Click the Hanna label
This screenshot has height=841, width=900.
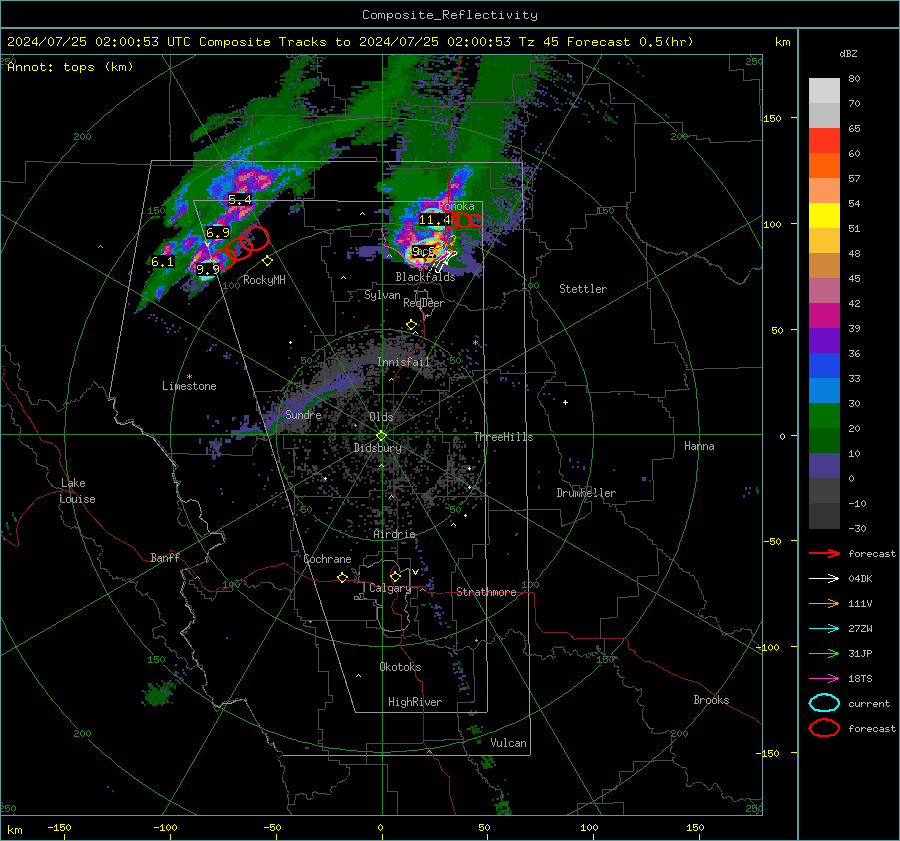699,446
